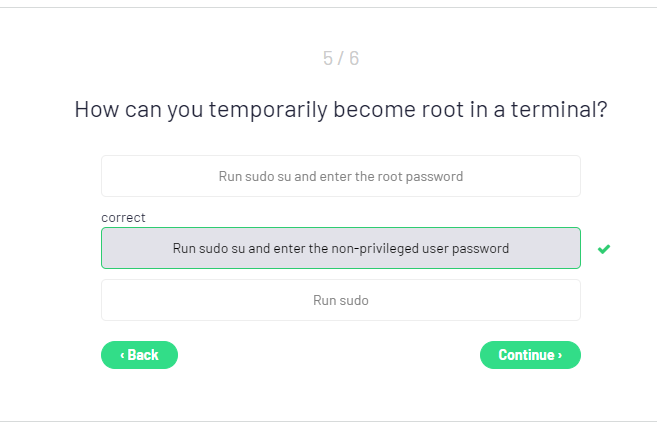Click the highlighted correct answer box
Viewport: 657px width, 437px height.
(x=340, y=248)
